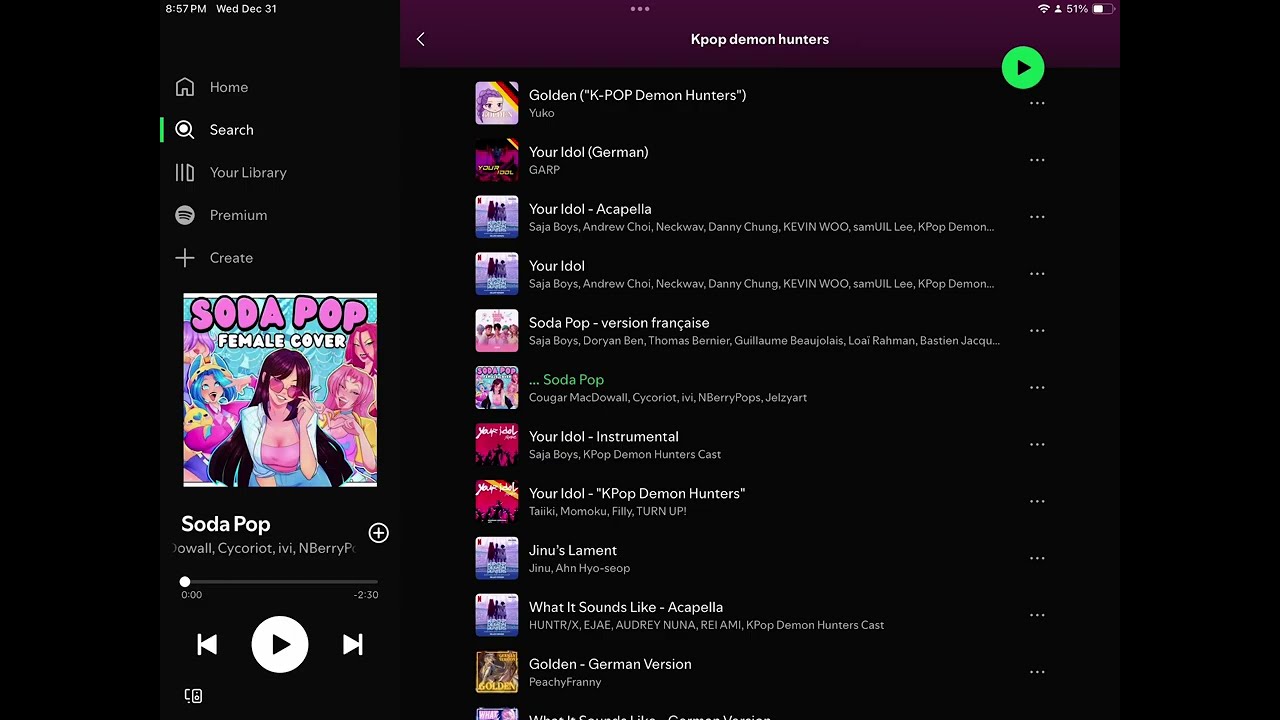Open the Soda Pop Female Cover artwork
Screen dimensions: 1280x720
click(x=280, y=390)
